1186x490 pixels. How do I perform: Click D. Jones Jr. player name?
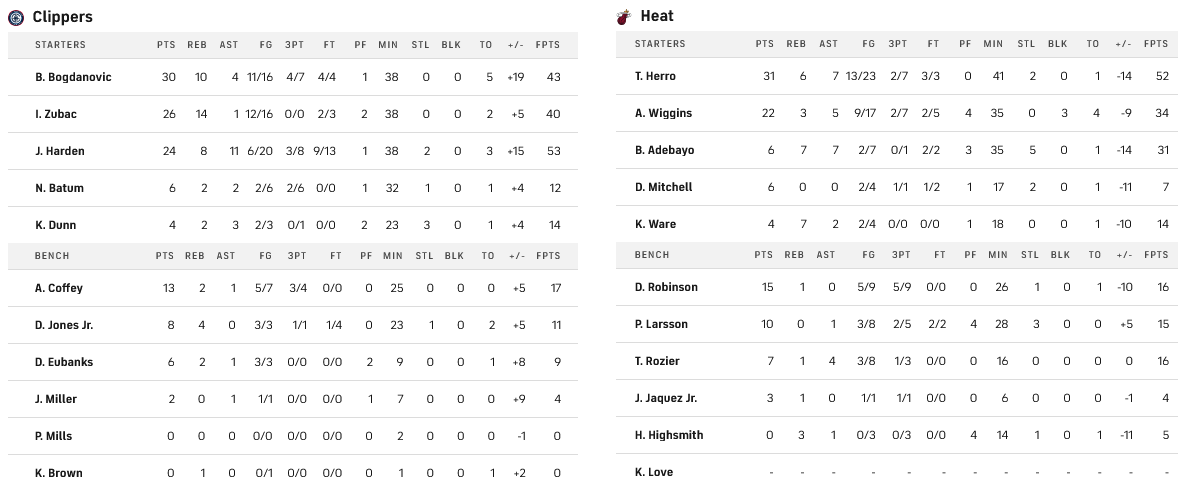coord(65,325)
